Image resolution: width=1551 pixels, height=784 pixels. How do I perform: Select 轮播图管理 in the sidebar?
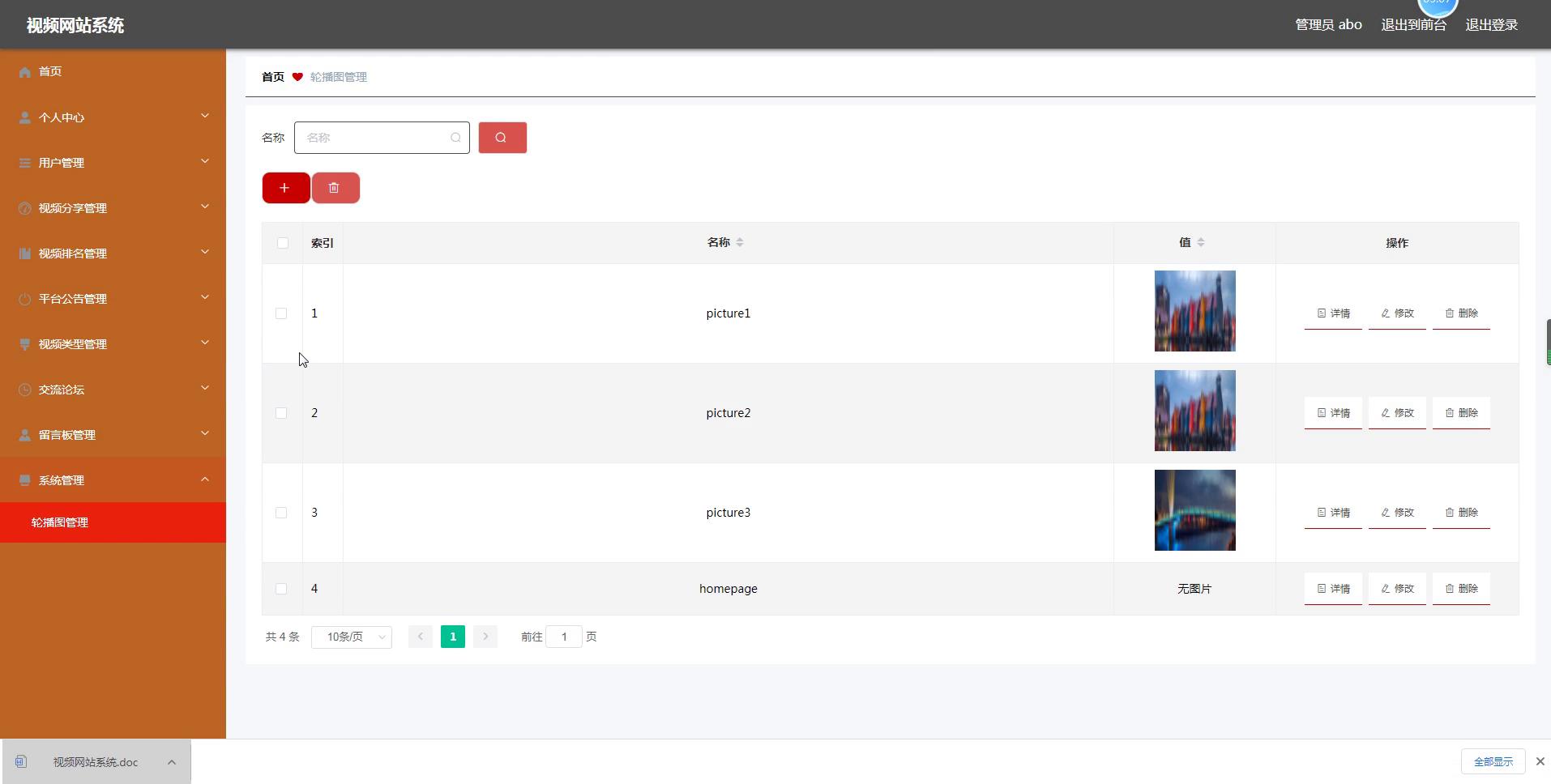pyautogui.click(x=60, y=522)
